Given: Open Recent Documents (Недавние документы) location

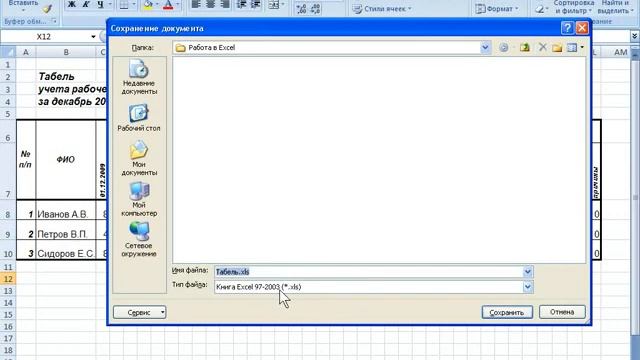Looking at the screenshot, I should click(x=139, y=78).
